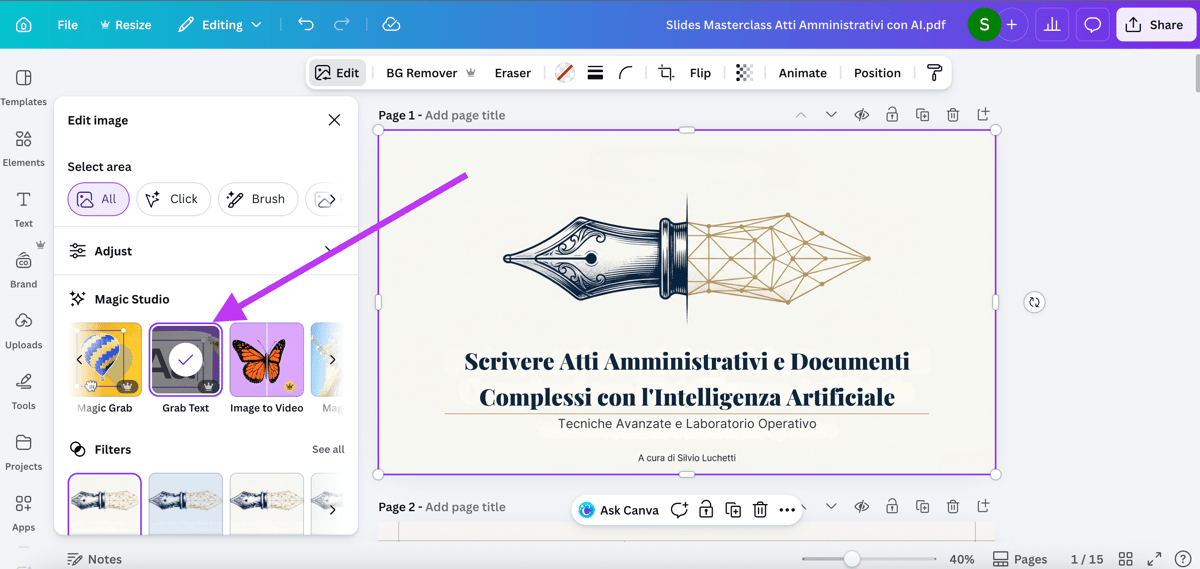Move Page 1 down with chevron
Viewport: 1200px width, 569px height.
click(831, 115)
